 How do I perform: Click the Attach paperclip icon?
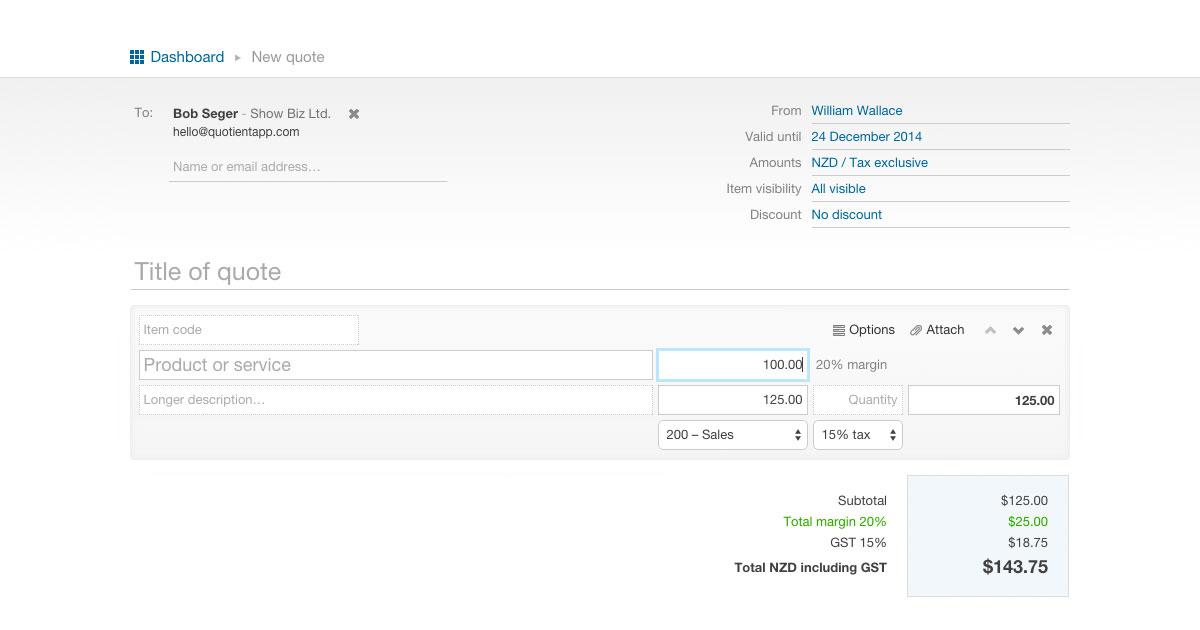coord(916,330)
